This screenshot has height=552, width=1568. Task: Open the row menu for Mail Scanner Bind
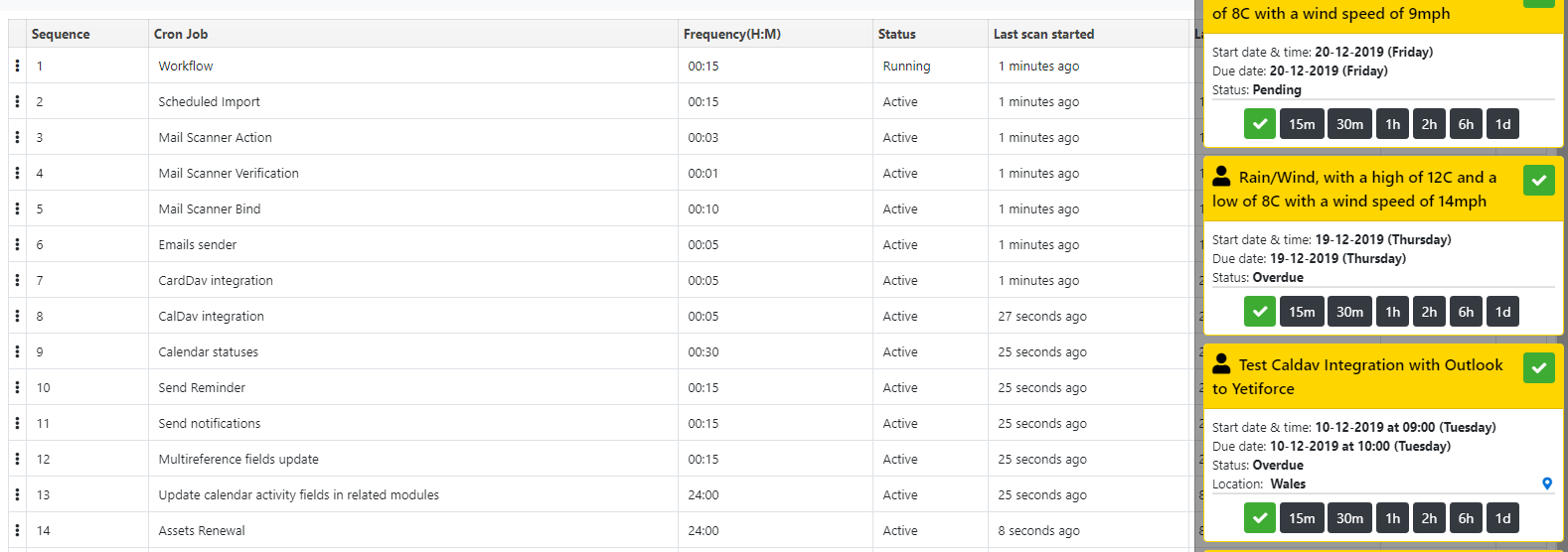tap(17, 208)
